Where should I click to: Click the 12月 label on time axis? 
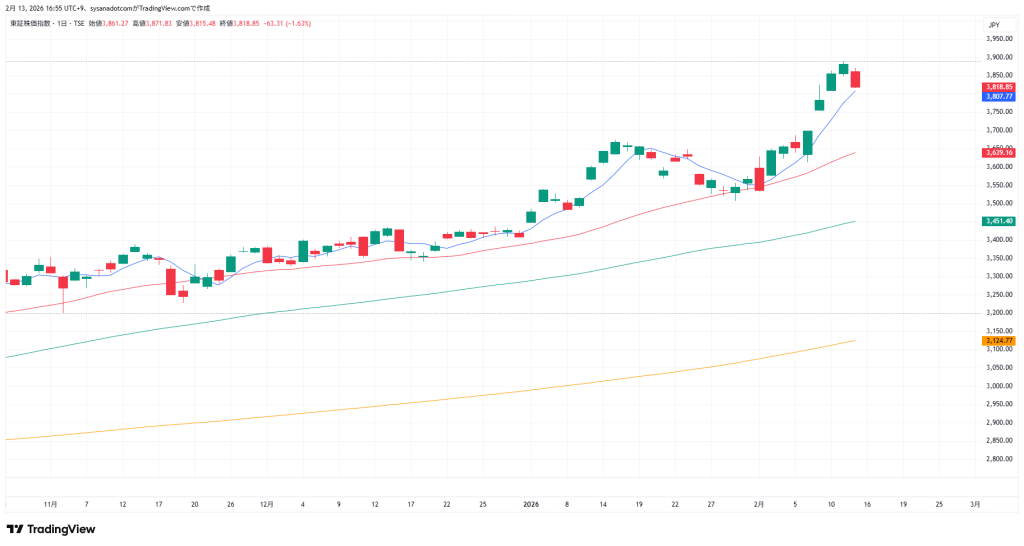click(267, 505)
